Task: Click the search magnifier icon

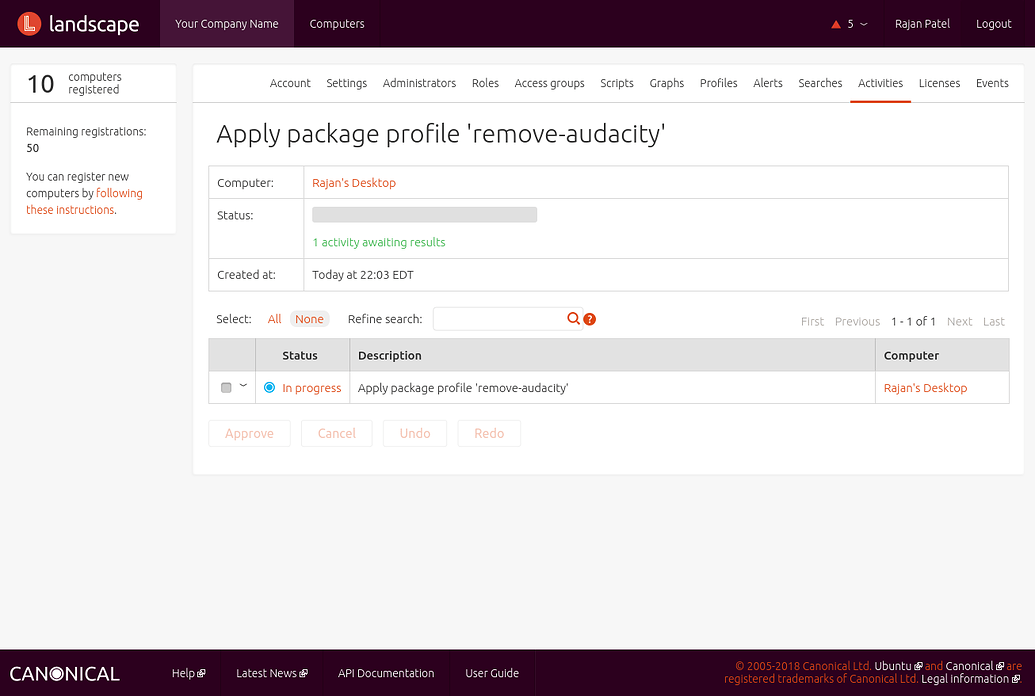Action: click(571, 318)
